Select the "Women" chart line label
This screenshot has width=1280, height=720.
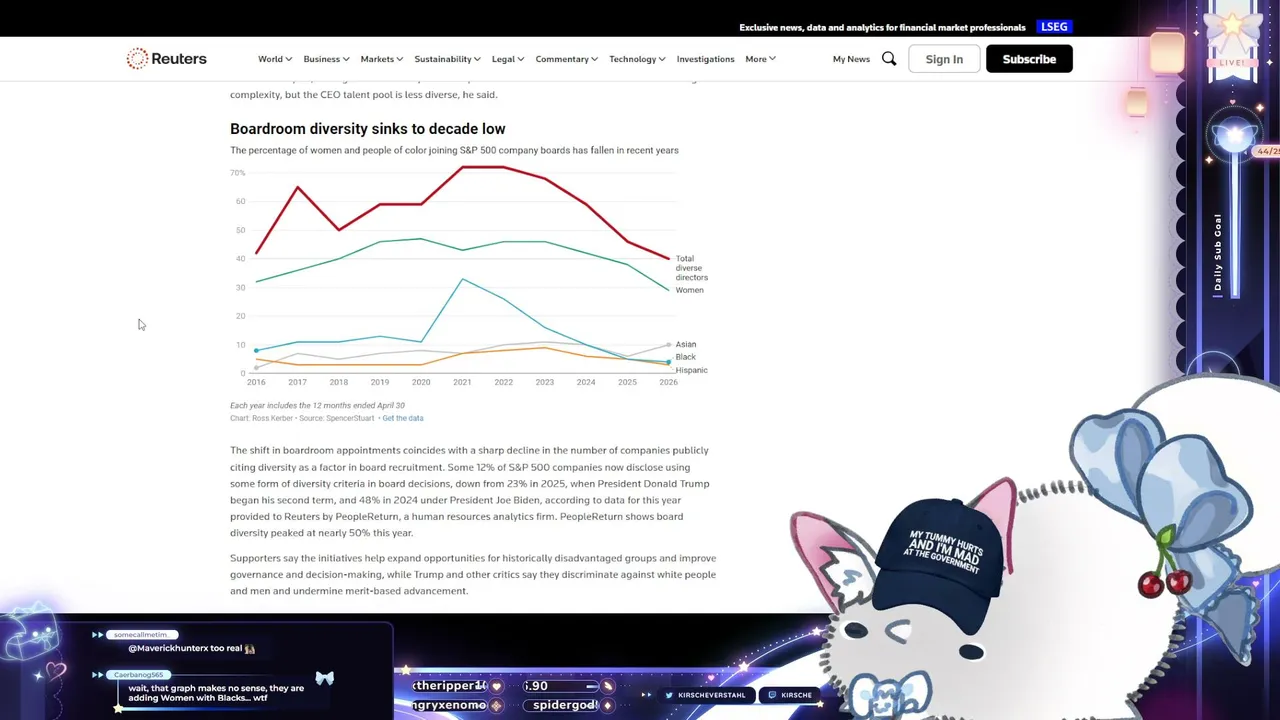pos(689,290)
